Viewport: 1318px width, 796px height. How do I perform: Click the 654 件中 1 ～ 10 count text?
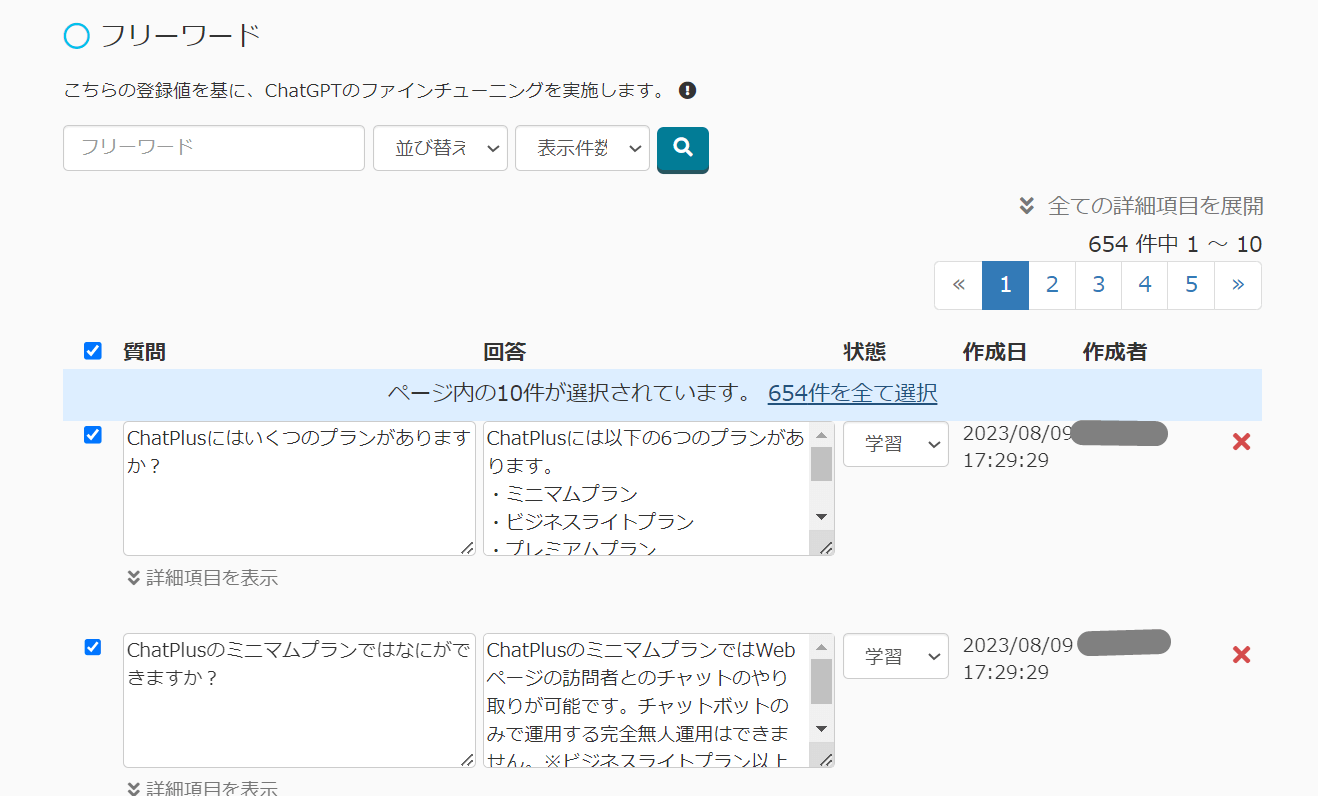pos(1175,244)
